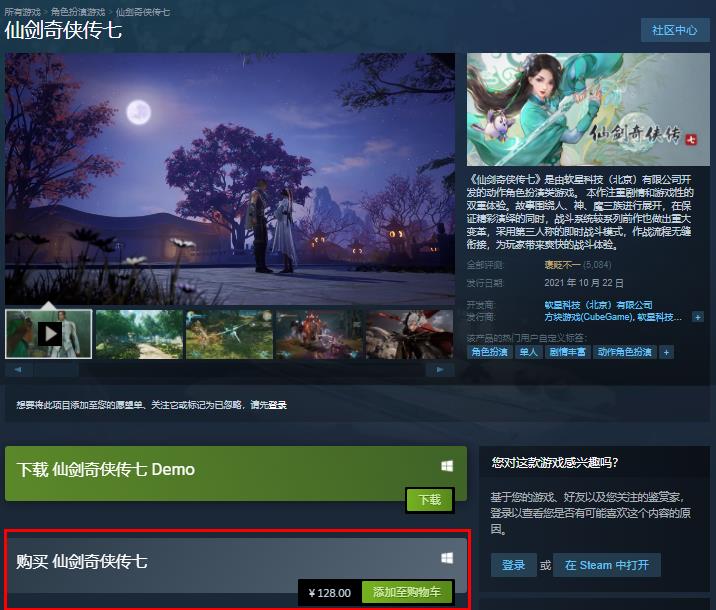The image size is (716, 610).
Task: Select the aerial combat screenshot thumbnail
Action: coord(229,334)
